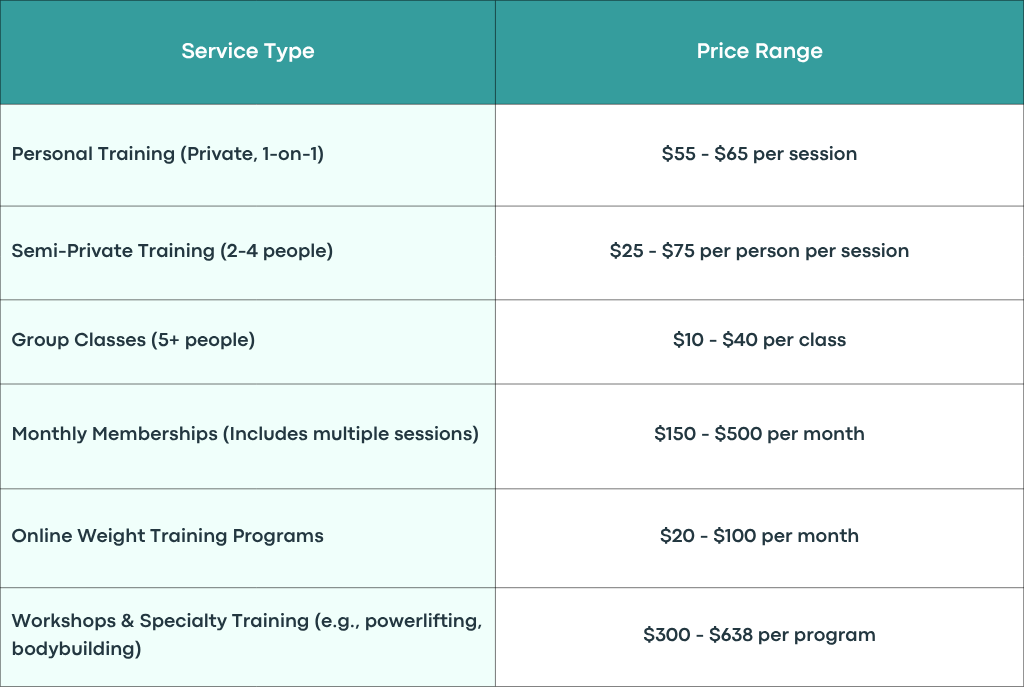Select the $55 - $65 per session cell

tap(760, 155)
